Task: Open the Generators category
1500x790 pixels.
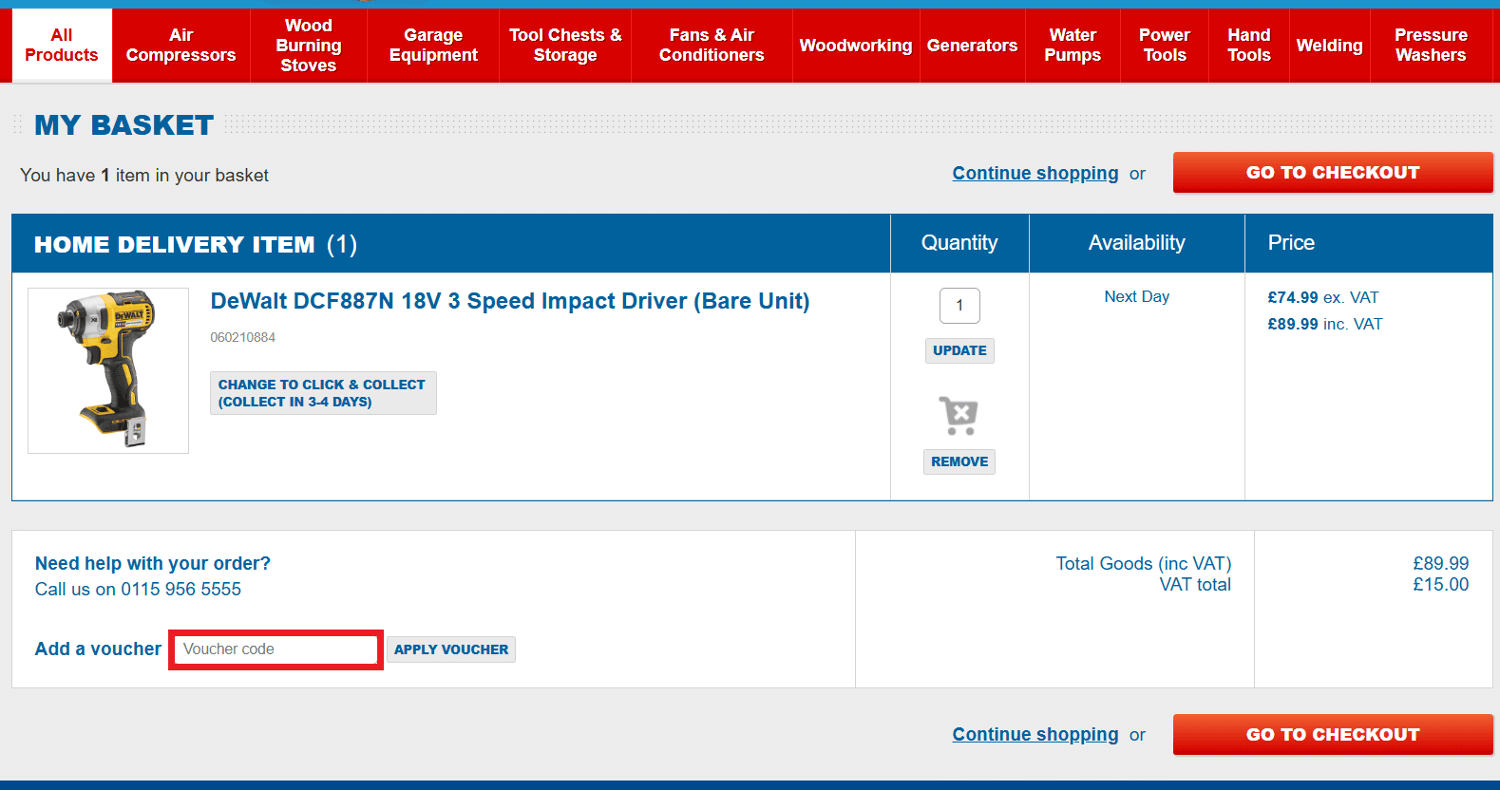Action: click(972, 45)
